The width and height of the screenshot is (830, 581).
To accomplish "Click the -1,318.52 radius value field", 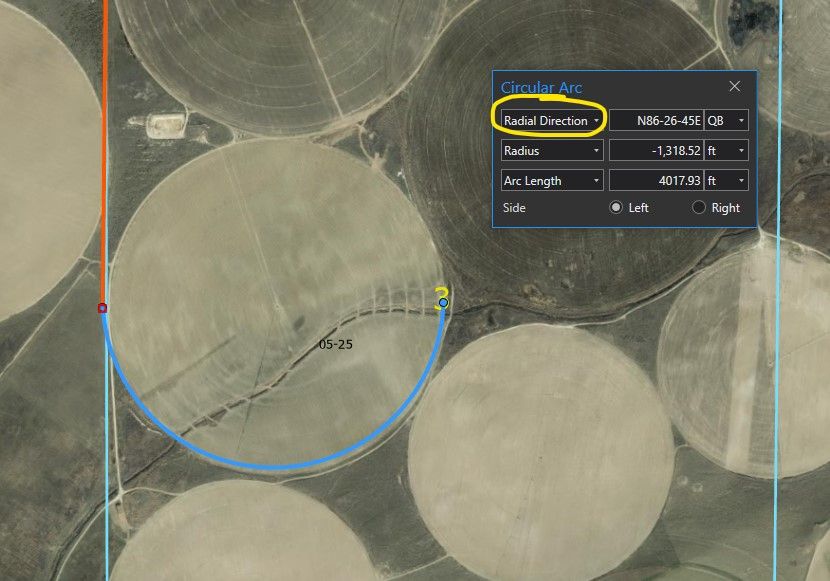I will pyautogui.click(x=656, y=151).
